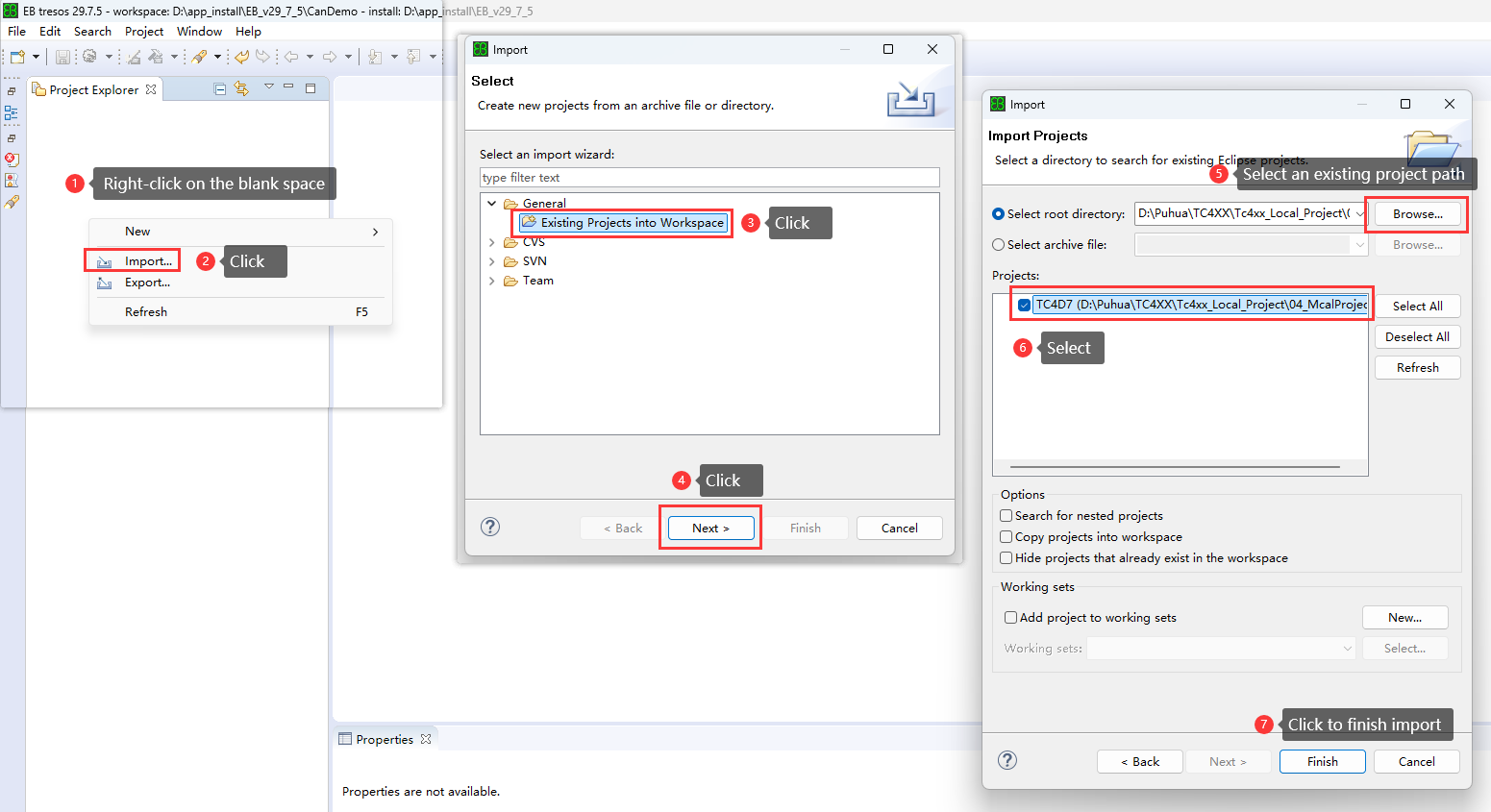The height and width of the screenshot is (812, 1491).
Task: Open the error log icon in left sidebar
Action: (12, 160)
